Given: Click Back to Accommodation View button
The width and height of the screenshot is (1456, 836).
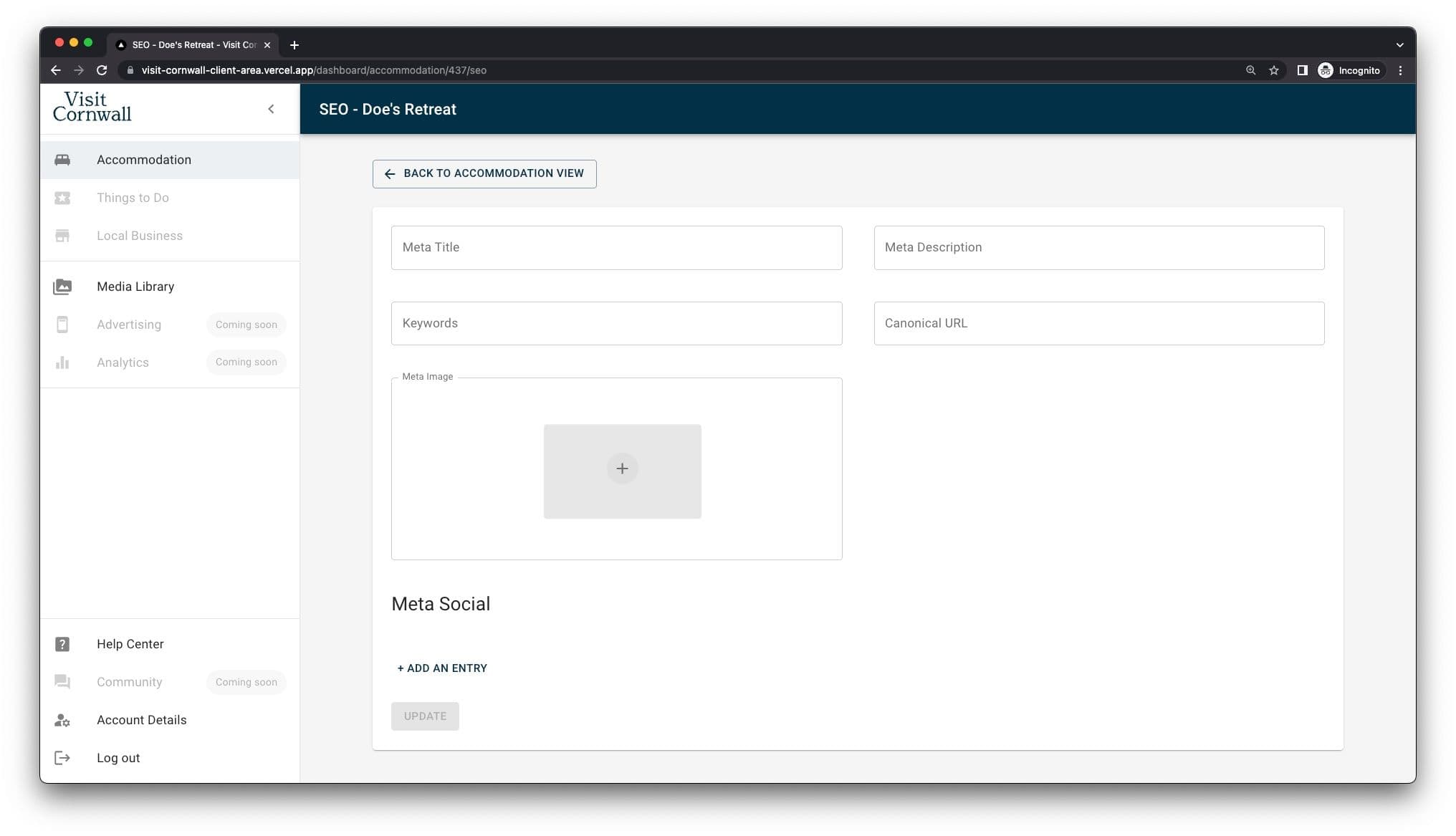Looking at the screenshot, I should (484, 173).
